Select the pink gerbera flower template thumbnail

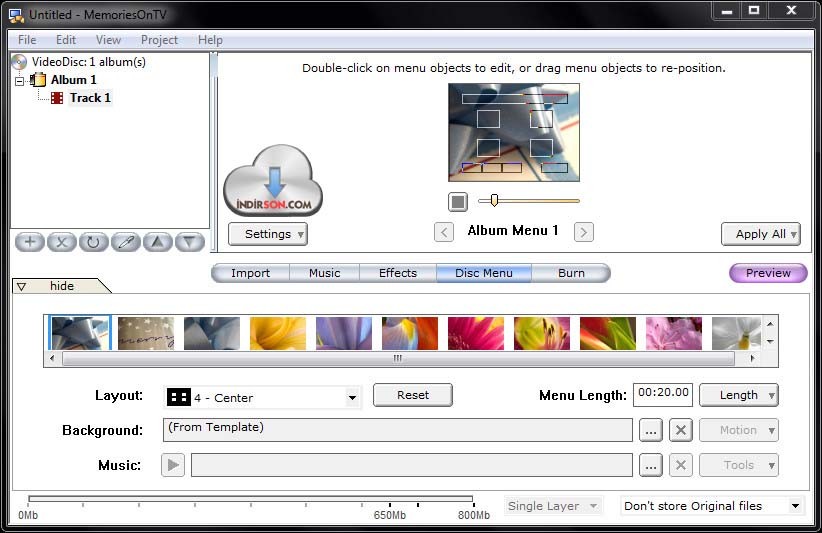pyautogui.click(x=476, y=333)
